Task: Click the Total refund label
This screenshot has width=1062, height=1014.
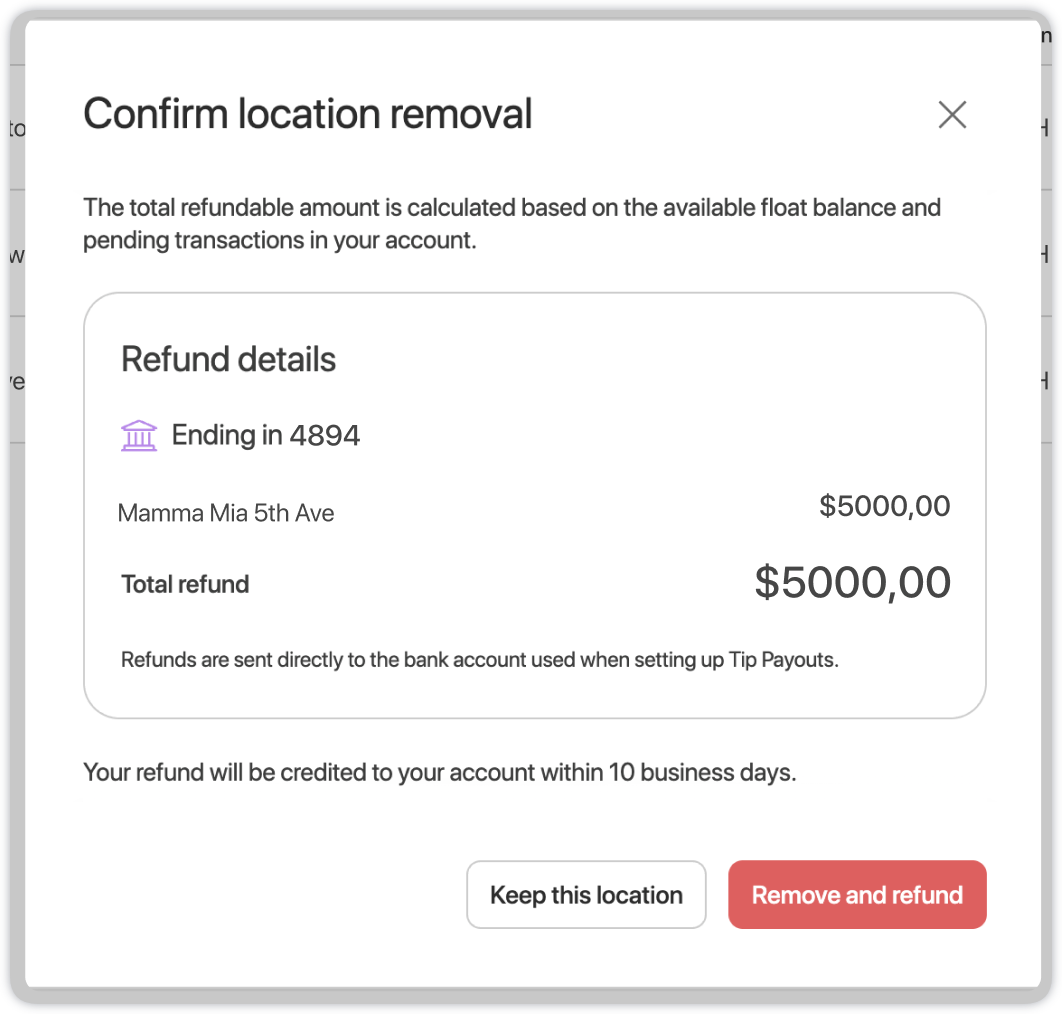Action: tap(185, 585)
